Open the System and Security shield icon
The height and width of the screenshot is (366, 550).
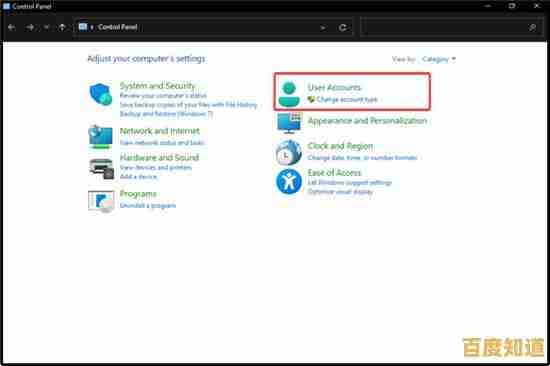tap(101, 94)
